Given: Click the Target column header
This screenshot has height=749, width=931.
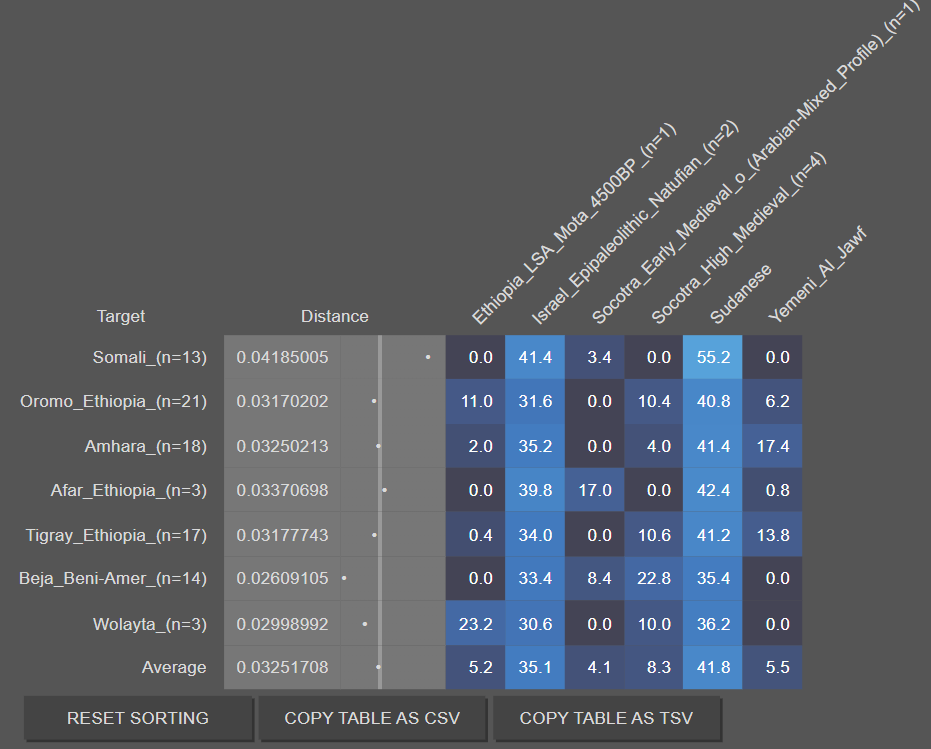Looking at the screenshot, I should (x=121, y=316).
